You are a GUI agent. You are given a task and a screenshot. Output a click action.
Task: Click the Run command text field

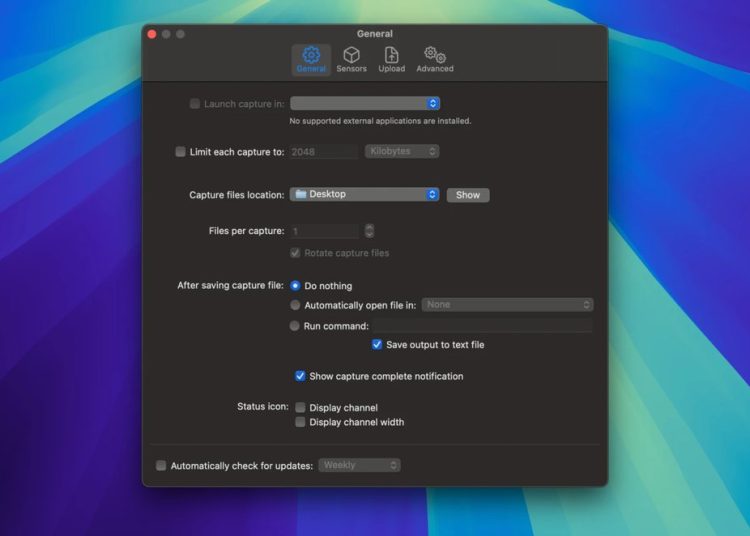click(482, 326)
